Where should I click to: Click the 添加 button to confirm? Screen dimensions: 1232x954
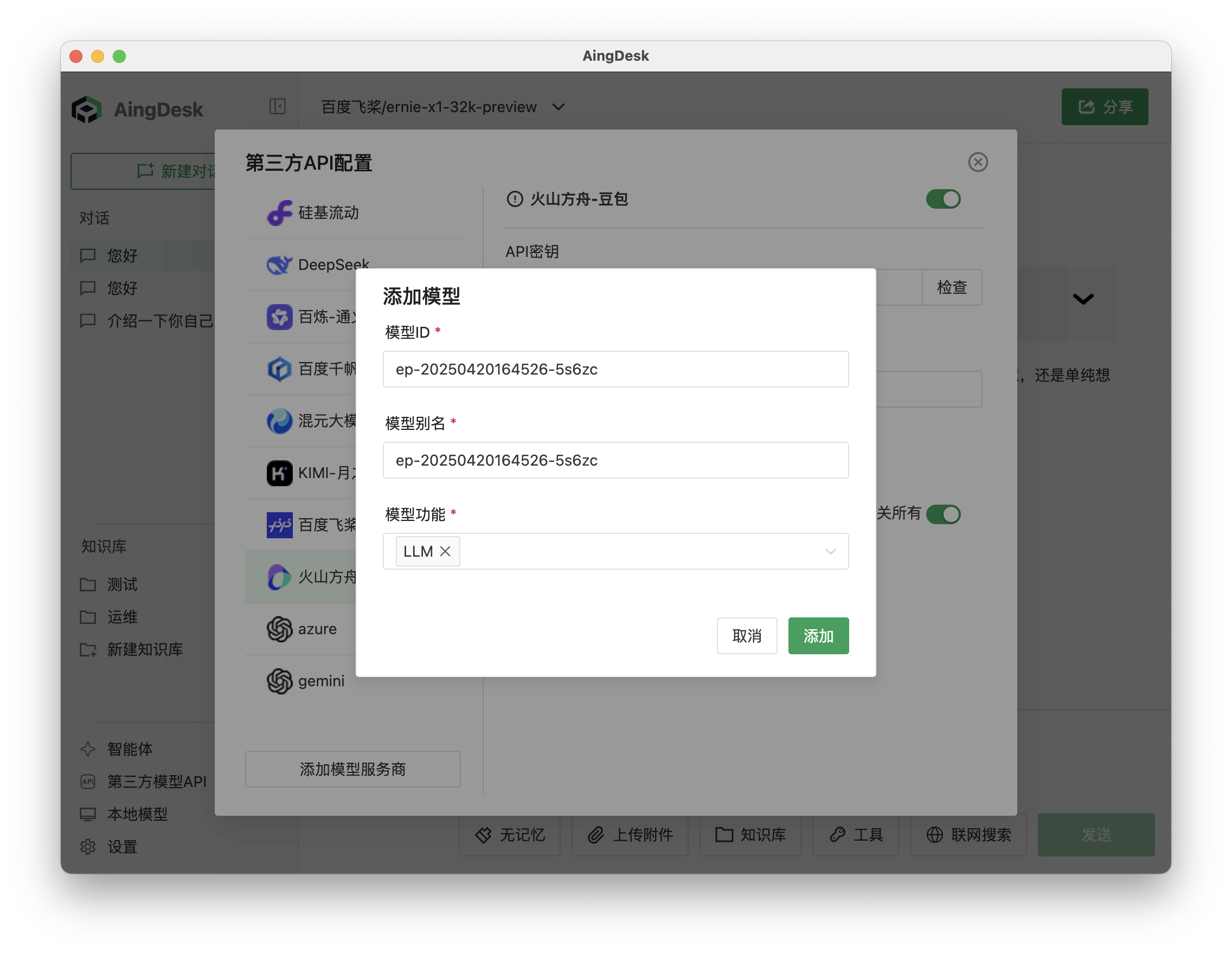pyautogui.click(x=818, y=635)
